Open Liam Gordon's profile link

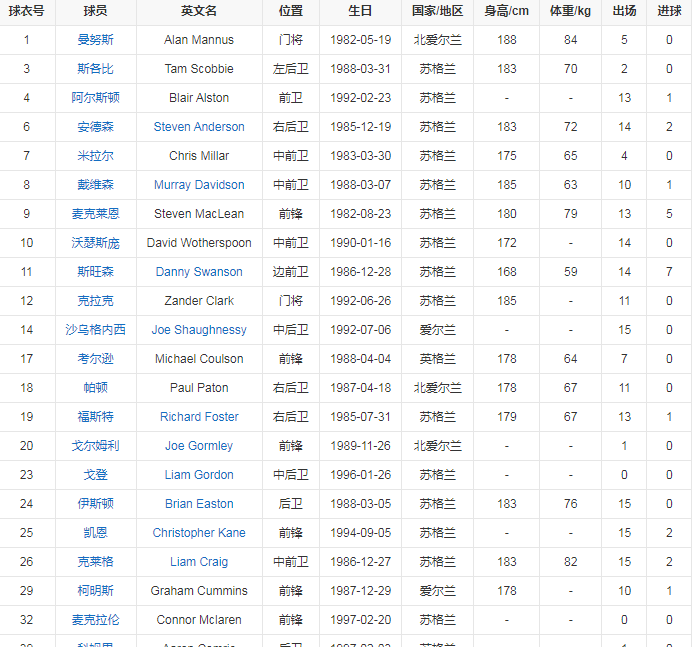coord(198,475)
